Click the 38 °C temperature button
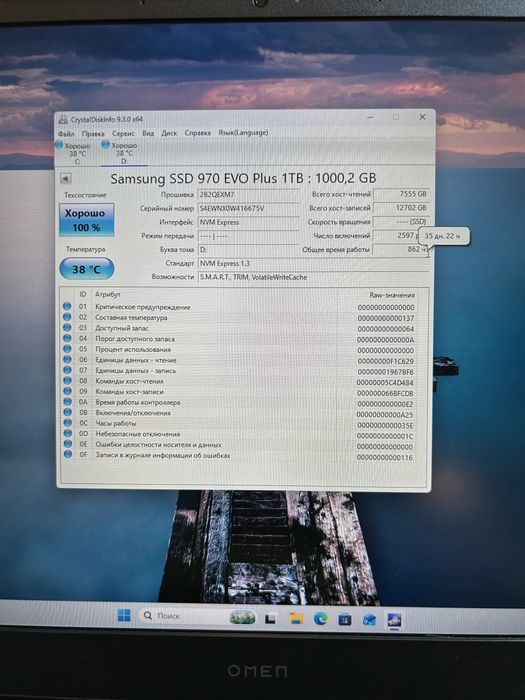 tap(87, 269)
